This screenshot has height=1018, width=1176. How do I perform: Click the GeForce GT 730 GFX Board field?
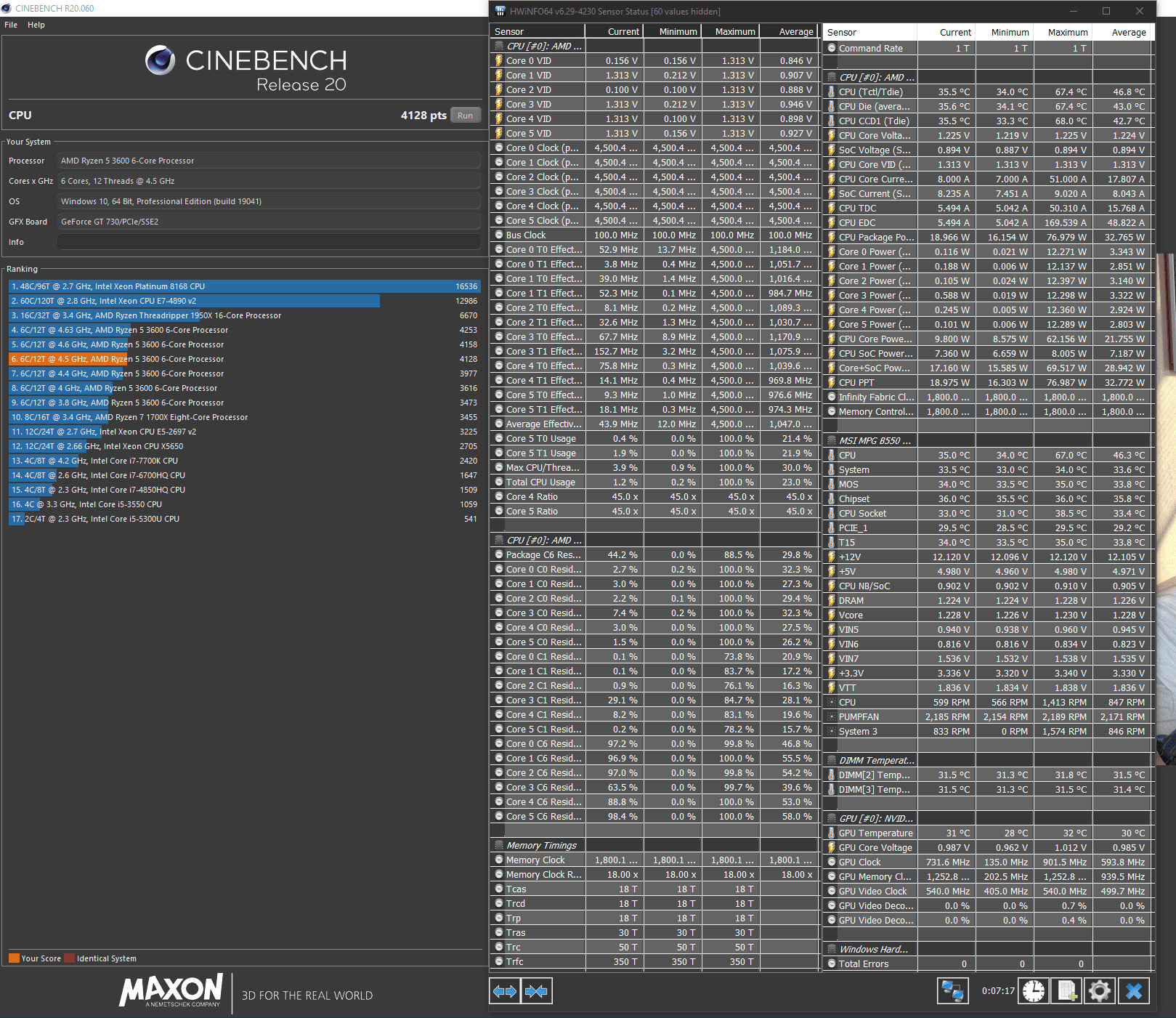268,222
